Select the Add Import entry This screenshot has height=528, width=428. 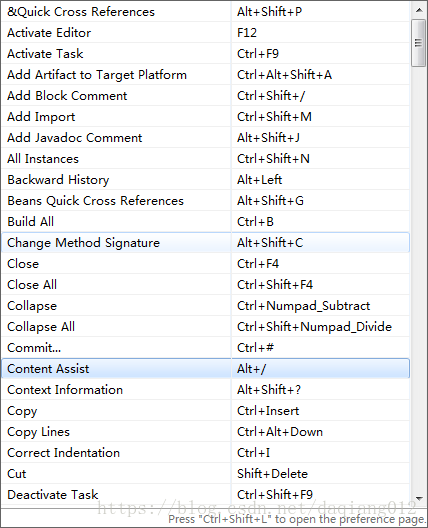point(205,117)
